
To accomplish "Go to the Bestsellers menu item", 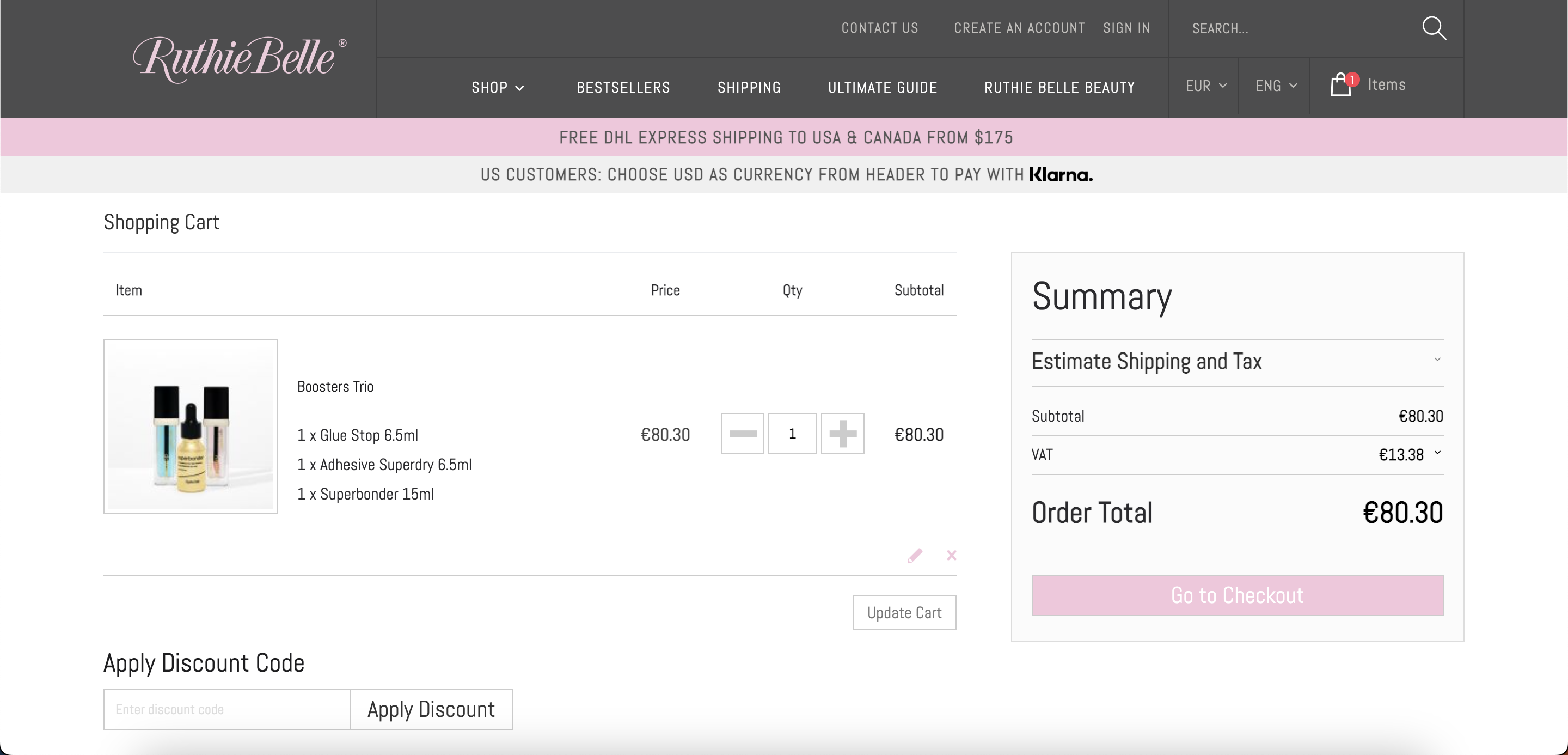I will 623,88.
